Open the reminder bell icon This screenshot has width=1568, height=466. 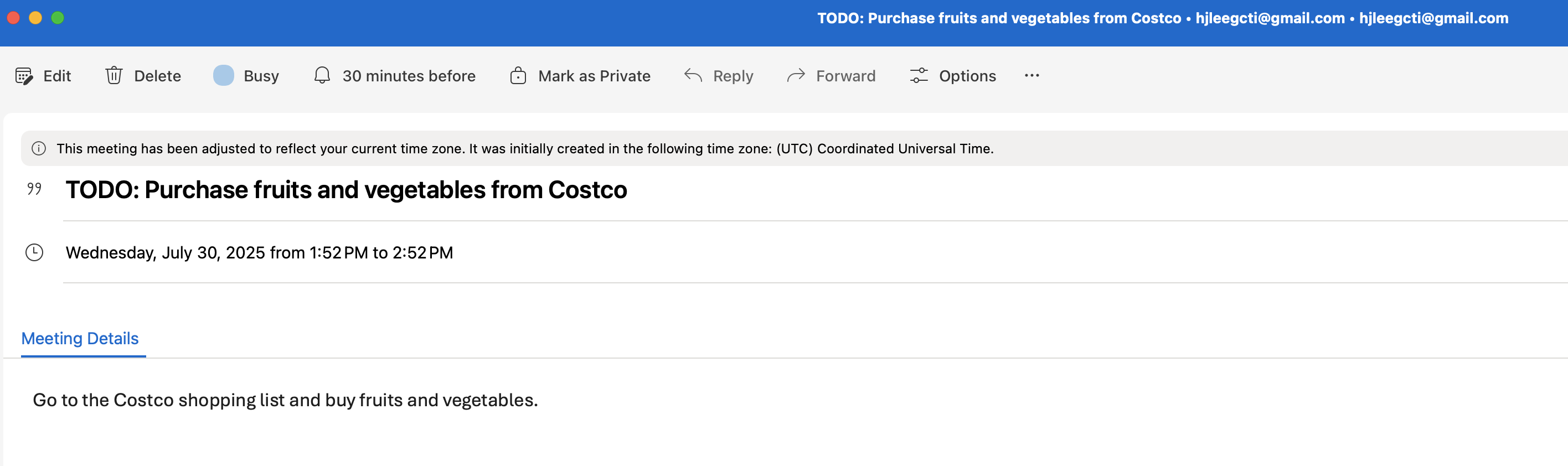322,75
